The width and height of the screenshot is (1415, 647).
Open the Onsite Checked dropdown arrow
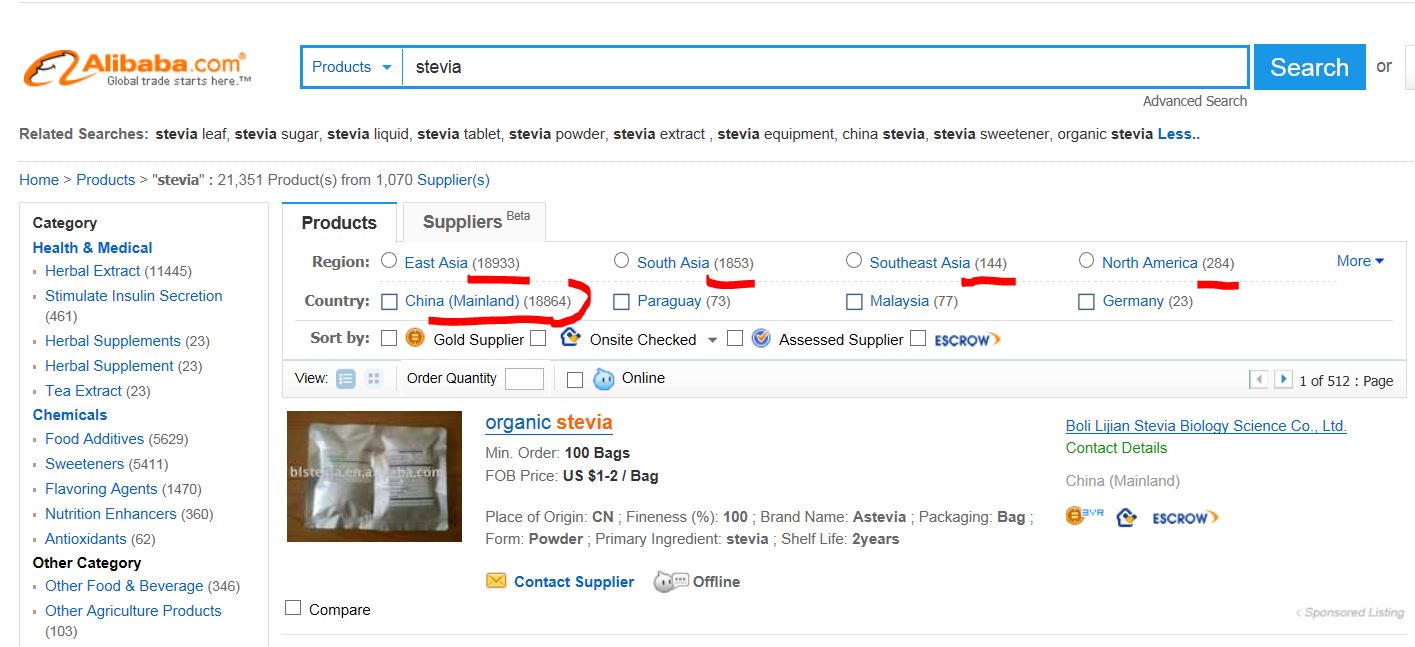pyautogui.click(x=712, y=340)
